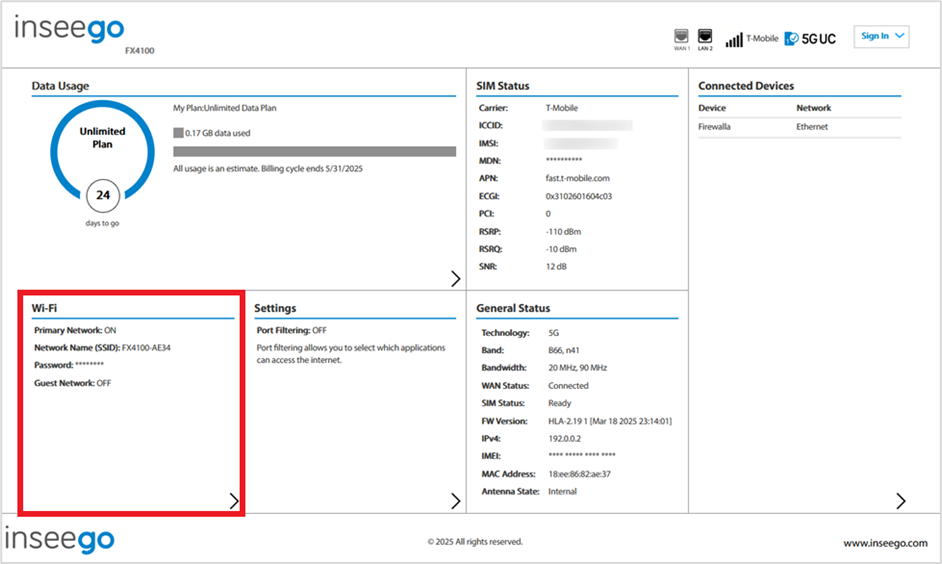Click the SSID value FX4100-AE34
Image resolution: width=942 pixels, height=564 pixels.
tap(146, 348)
